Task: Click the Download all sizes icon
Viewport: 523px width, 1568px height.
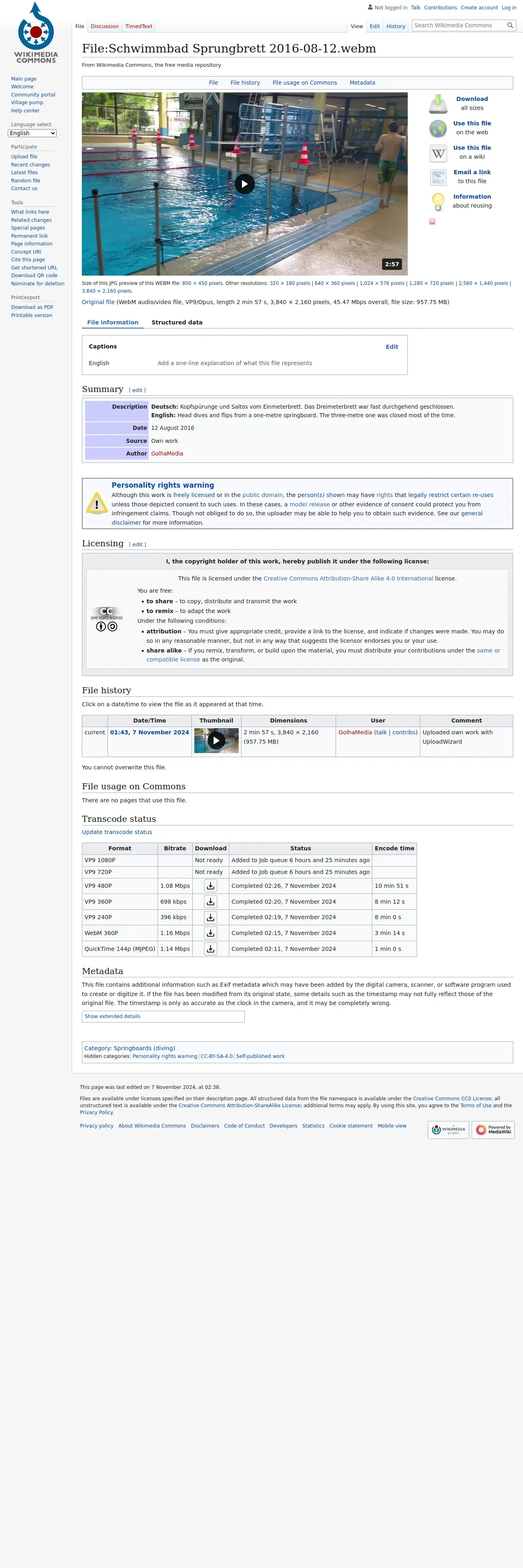Action: (x=438, y=103)
